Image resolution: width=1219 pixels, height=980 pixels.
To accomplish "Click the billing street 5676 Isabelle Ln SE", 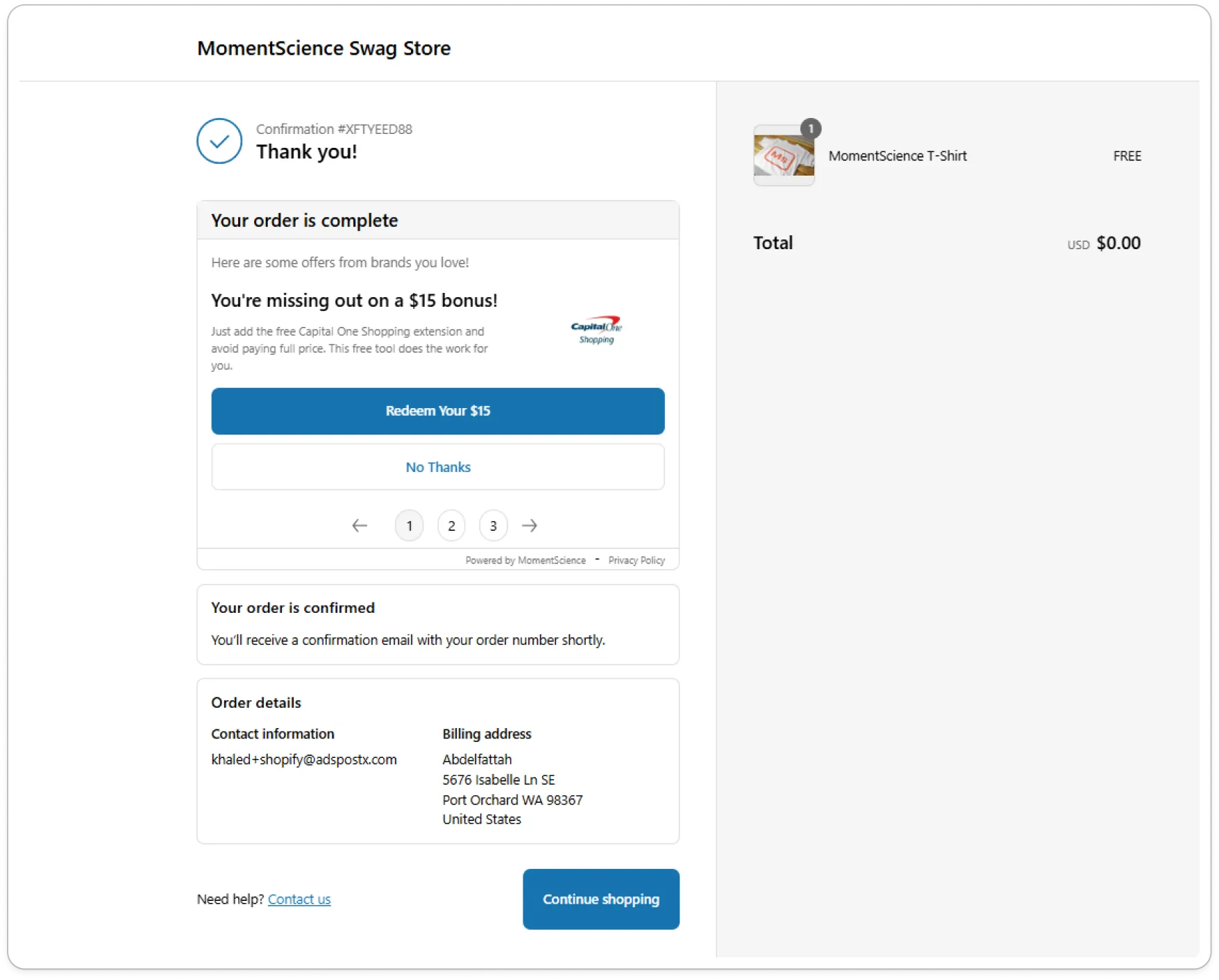I will [498, 780].
